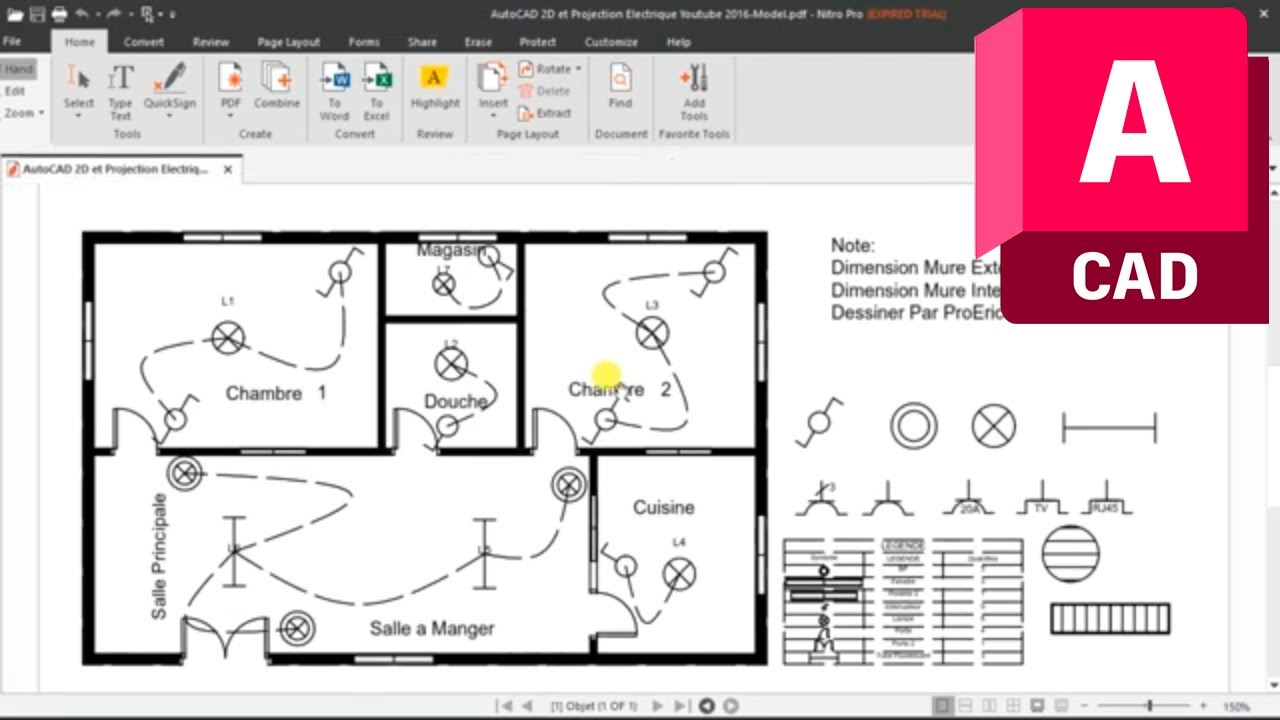The image size is (1280, 720).
Task: Switch to the Share ribbon tab
Action: coord(422,42)
